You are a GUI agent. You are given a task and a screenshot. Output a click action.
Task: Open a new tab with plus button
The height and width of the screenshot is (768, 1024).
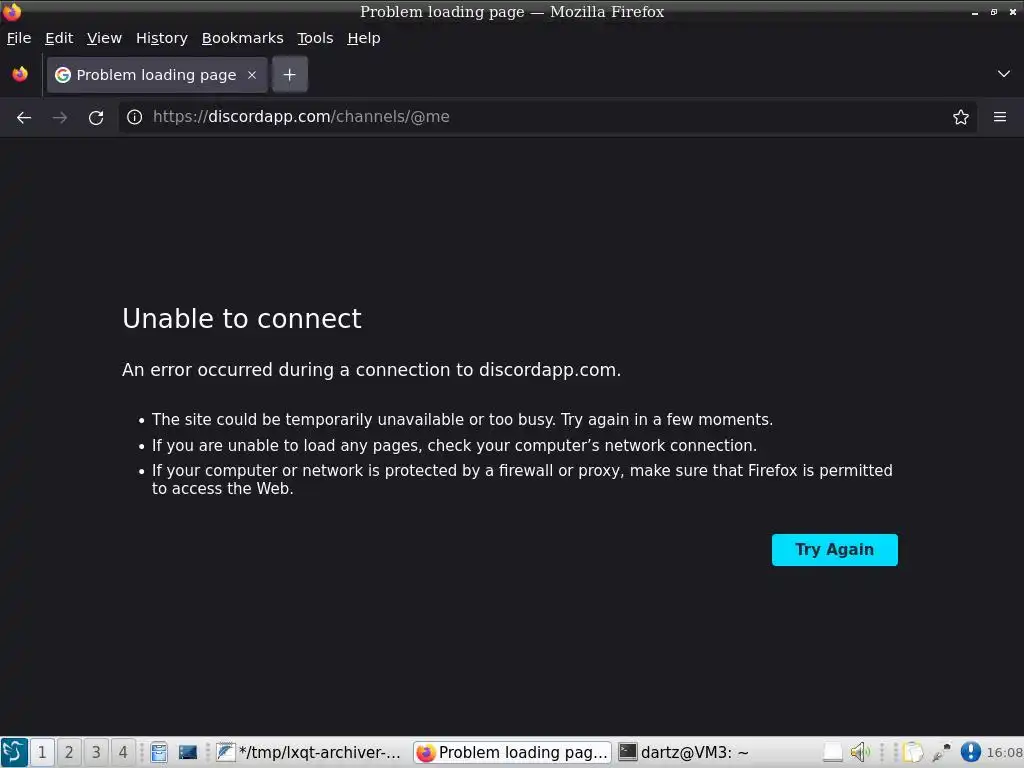tap(289, 74)
